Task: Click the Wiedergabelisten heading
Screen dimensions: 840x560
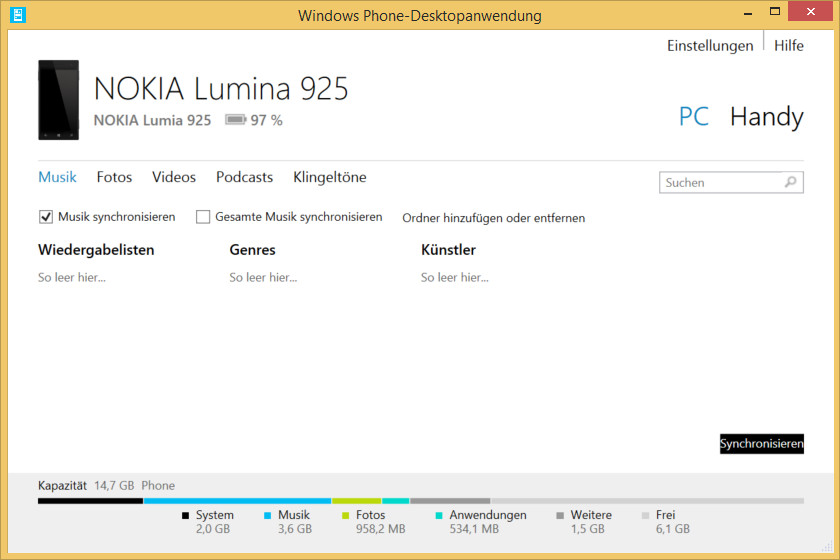Action: [x=96, y=250]
